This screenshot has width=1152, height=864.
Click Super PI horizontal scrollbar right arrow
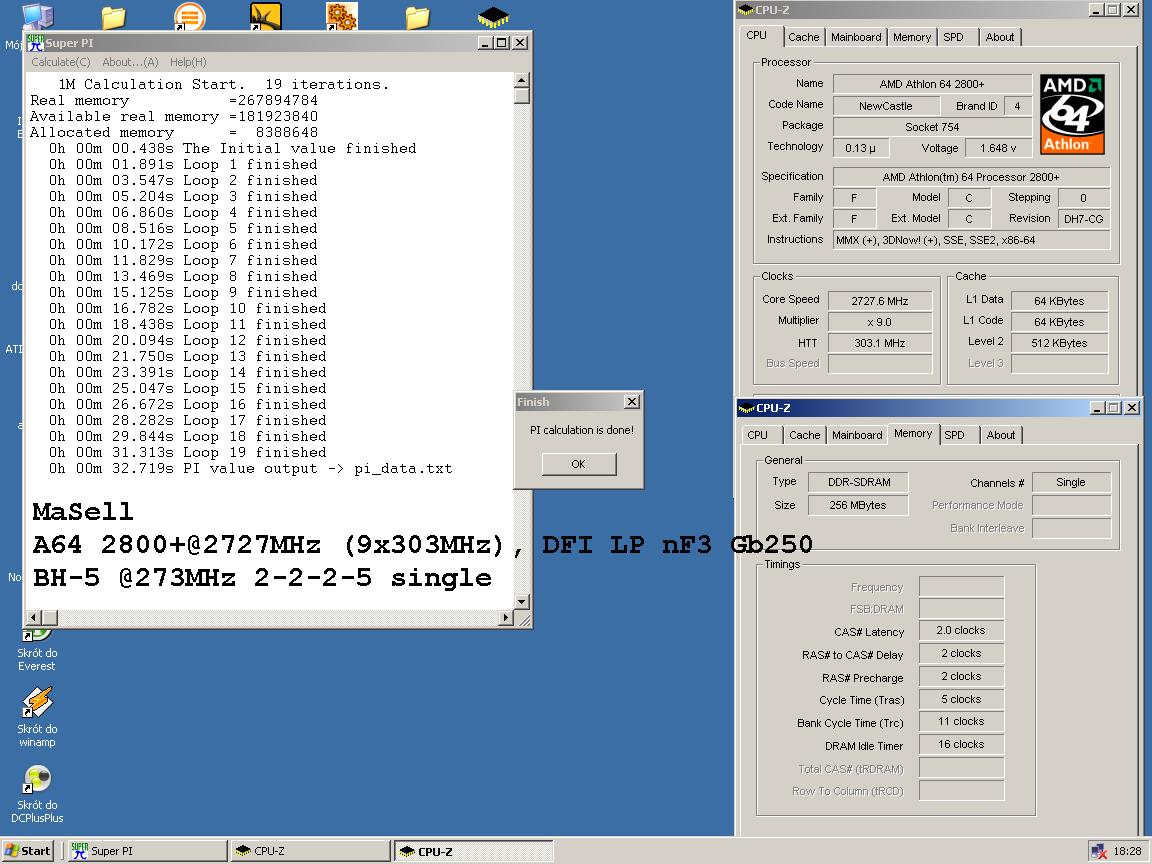point(505,618)
